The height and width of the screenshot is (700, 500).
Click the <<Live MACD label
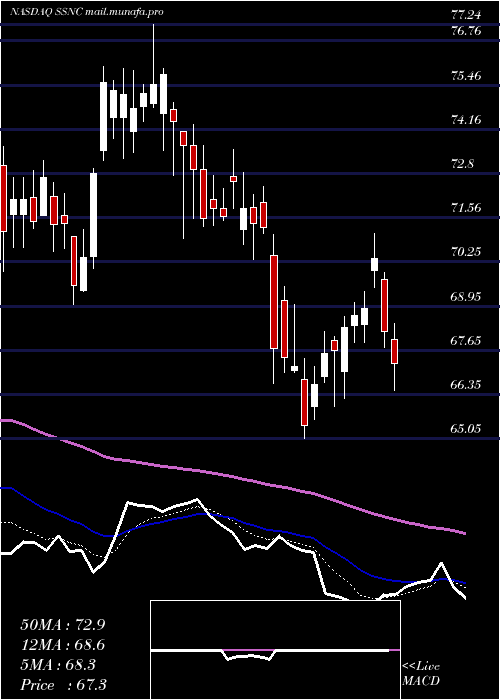(421, 674)
